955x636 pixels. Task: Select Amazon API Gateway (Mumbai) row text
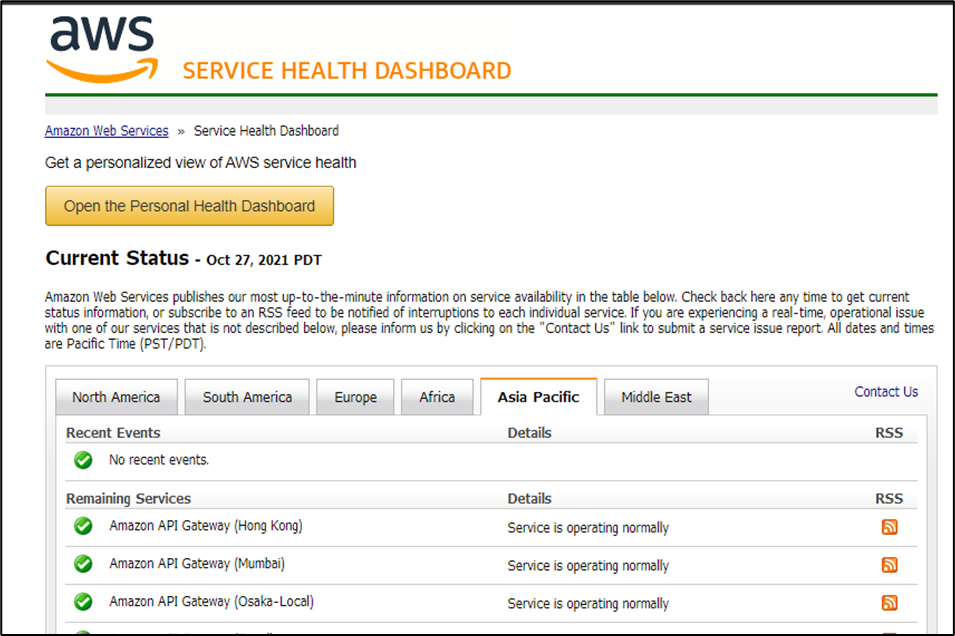[x=197, y=564]
